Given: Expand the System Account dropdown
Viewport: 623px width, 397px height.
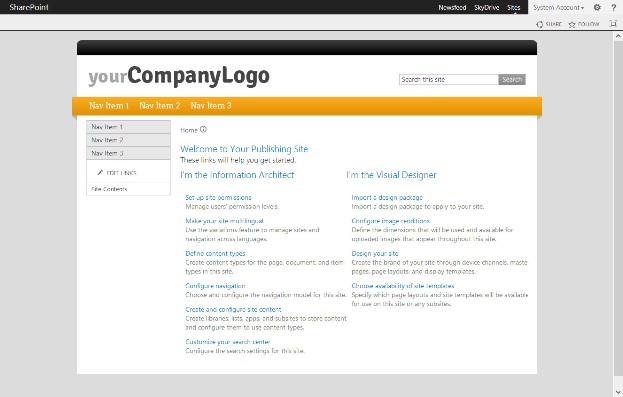Looking at the screenshot, I should click(559, 8).
